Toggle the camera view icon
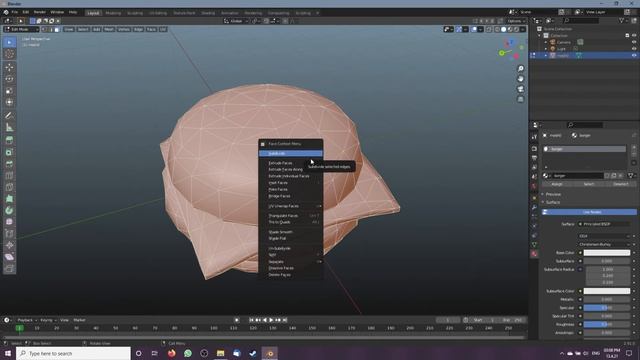This screenshot has height=360, width=640. coord(520,89)
